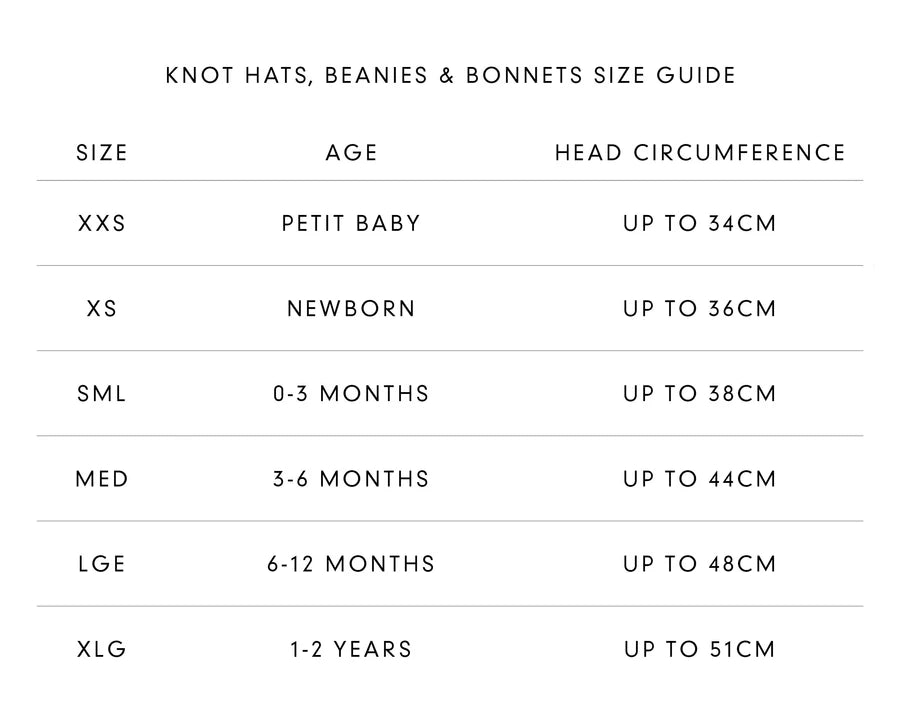Viewport: 900px width, 718px height.
Task: Select the XLG size cell
Action: (102, 650)
